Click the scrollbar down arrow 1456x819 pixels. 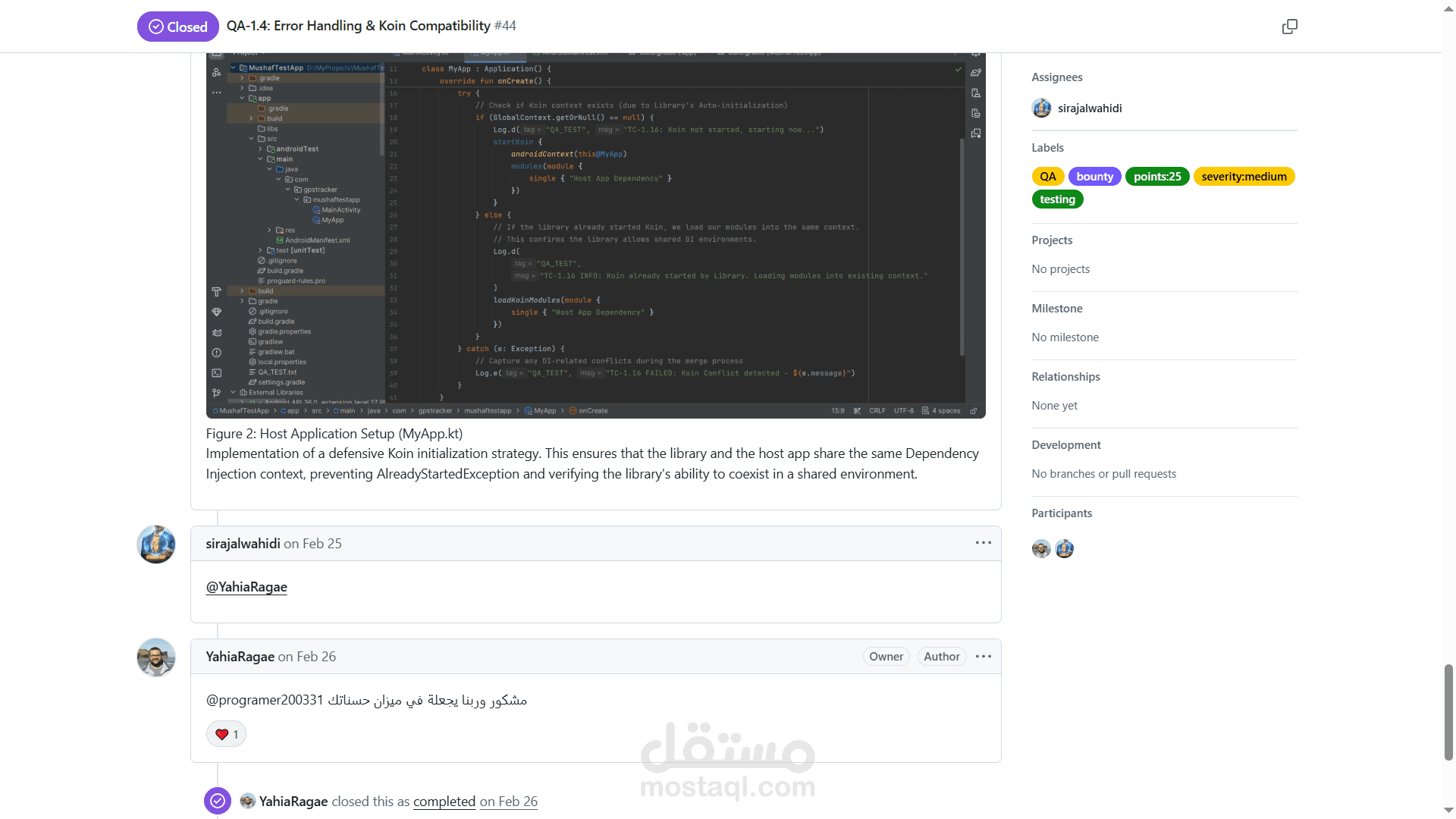pos(1448,811)
